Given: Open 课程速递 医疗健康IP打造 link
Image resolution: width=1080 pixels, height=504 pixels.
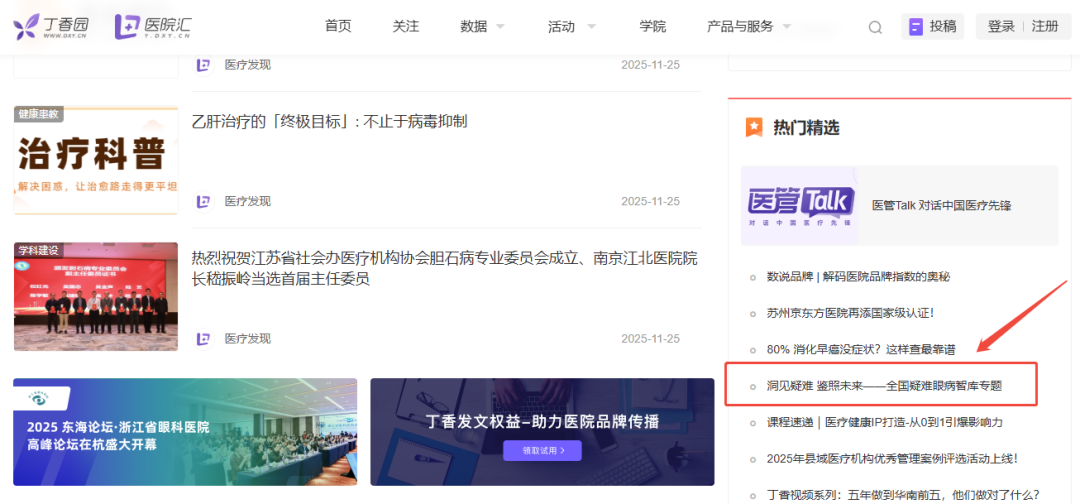Looking at the screenshot, I should pos(885,422).
